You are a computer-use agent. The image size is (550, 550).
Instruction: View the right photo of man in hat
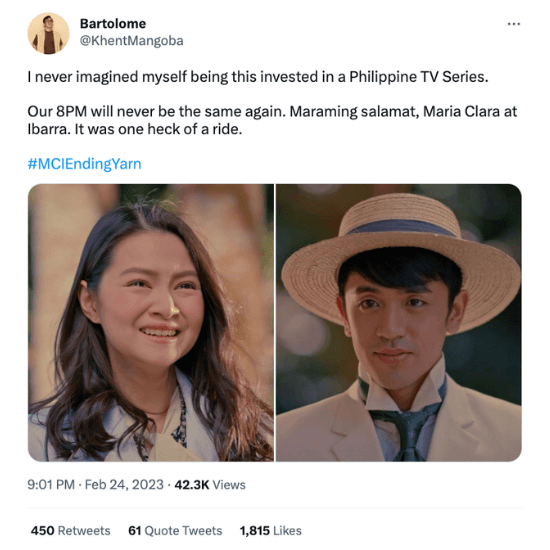click(x=399, y=322)
